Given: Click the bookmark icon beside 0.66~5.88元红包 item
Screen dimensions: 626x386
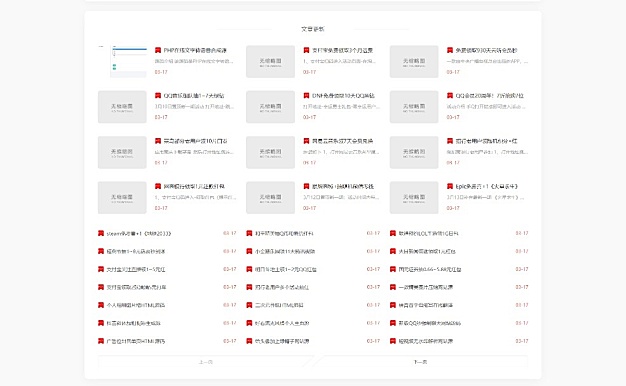Looking at the screenshot, I should click(392, 269).
